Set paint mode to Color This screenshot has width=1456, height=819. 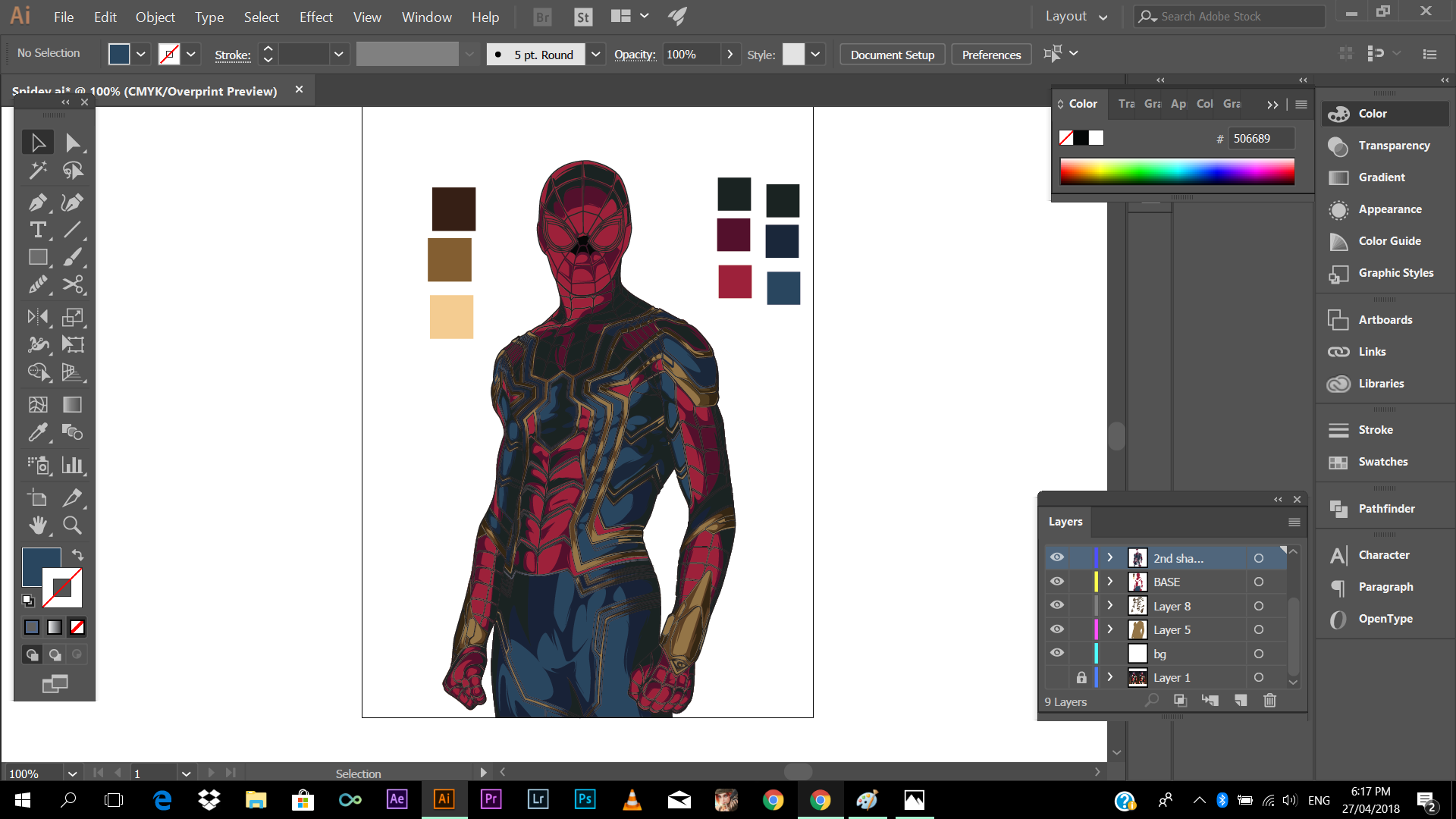tap(32, 627)
